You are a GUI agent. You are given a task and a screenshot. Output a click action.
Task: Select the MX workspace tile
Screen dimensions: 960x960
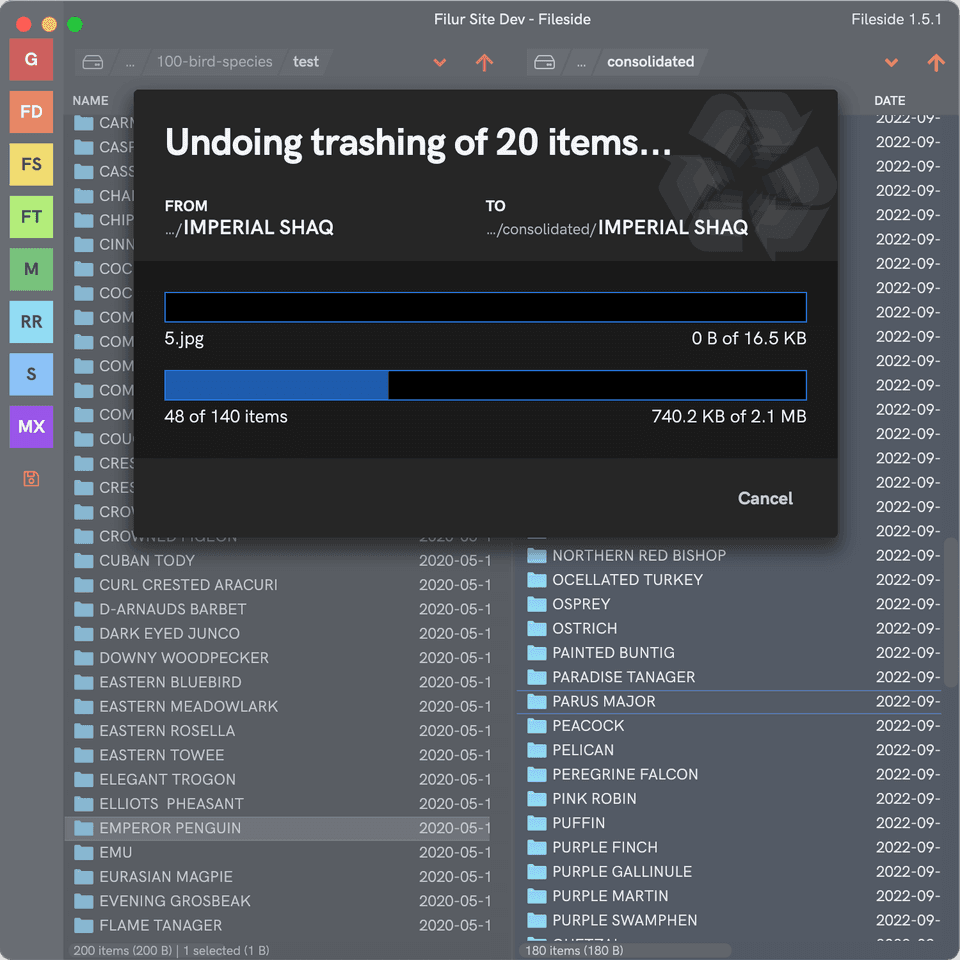[x=31, y=427]
